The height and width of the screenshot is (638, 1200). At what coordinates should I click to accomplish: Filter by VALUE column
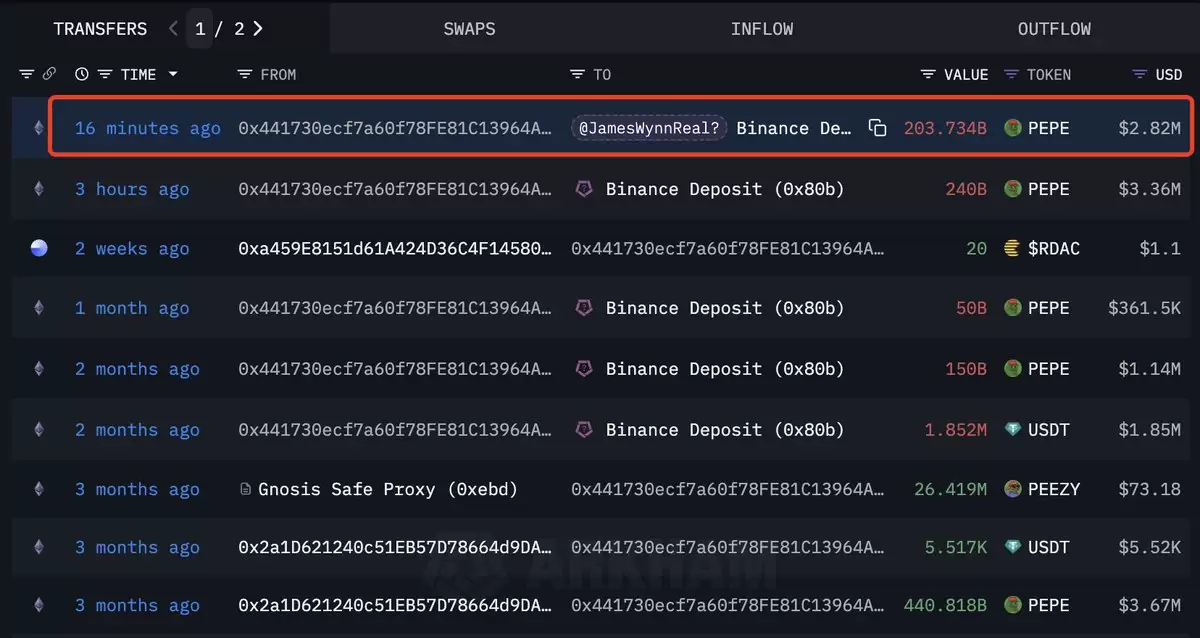pyautogui.click(x=929, y=75)
